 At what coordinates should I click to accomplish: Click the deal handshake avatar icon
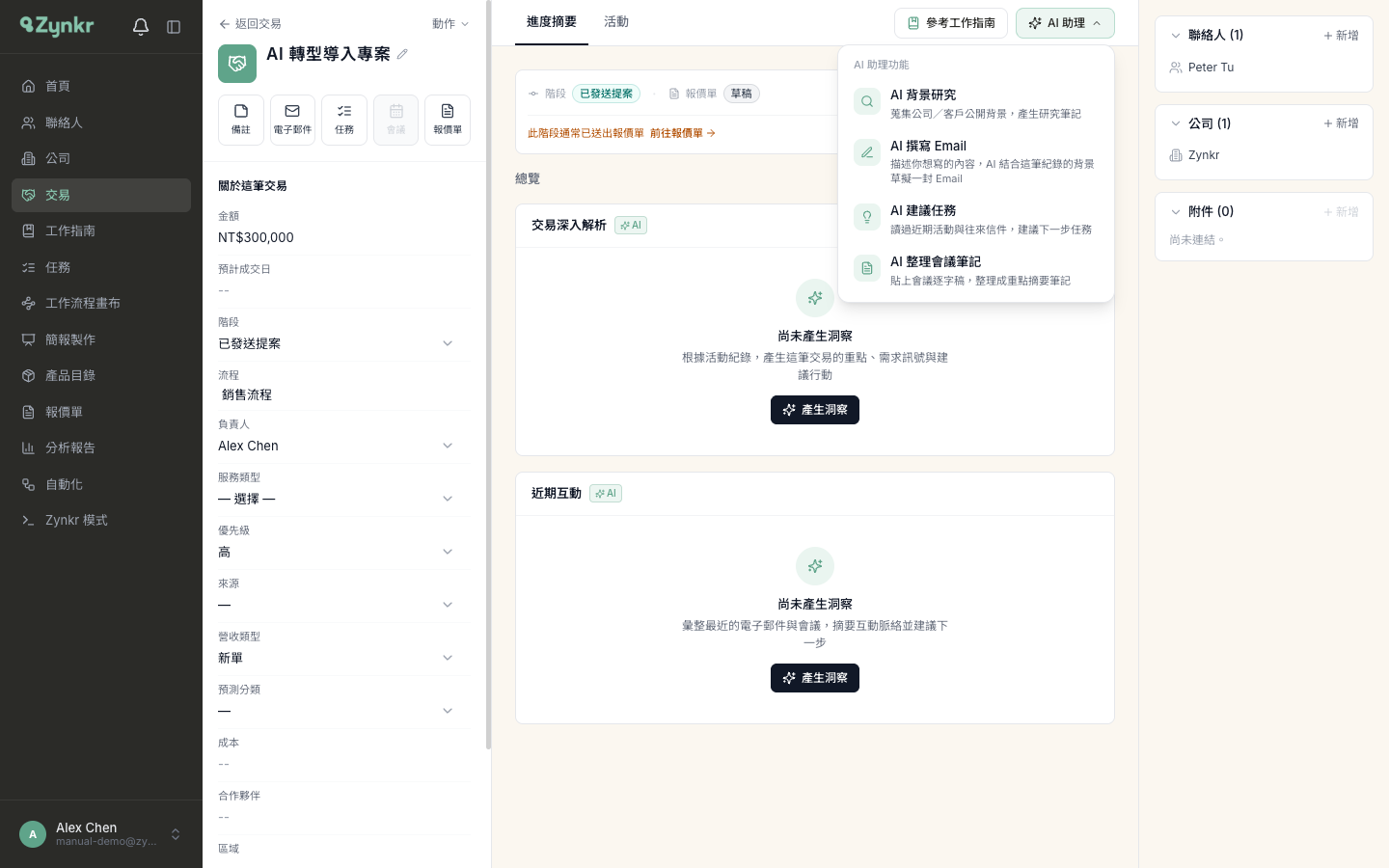coord(237,64)
